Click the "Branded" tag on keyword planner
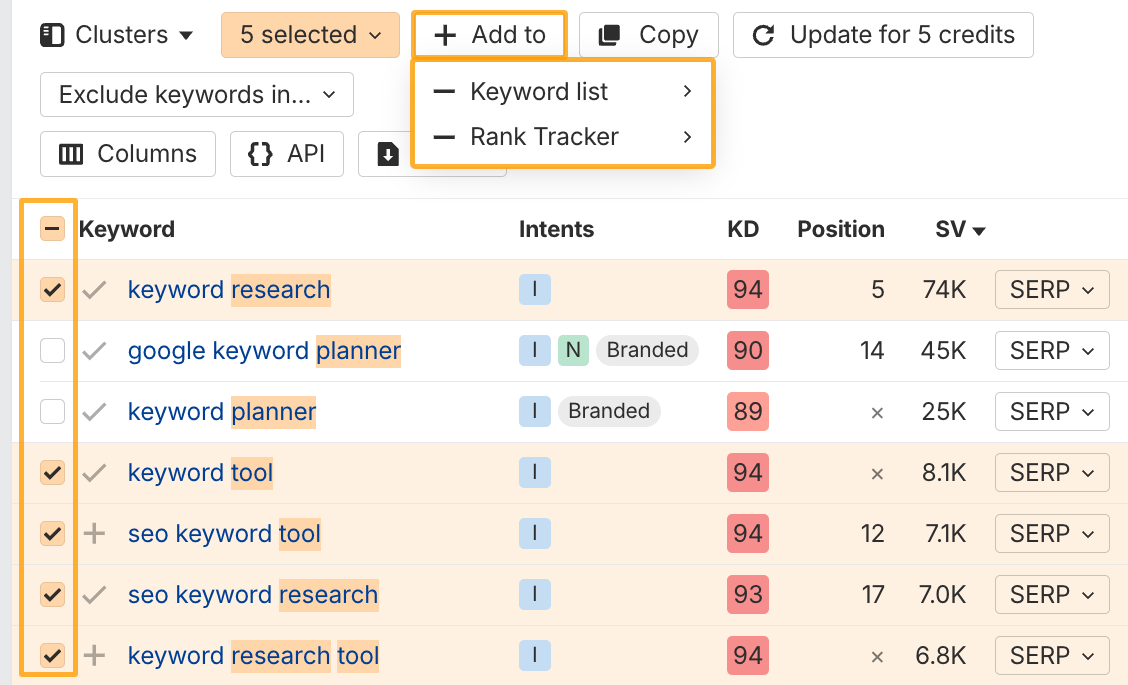This screenshot has height=685, width=1128. click(x=609, y=411)
